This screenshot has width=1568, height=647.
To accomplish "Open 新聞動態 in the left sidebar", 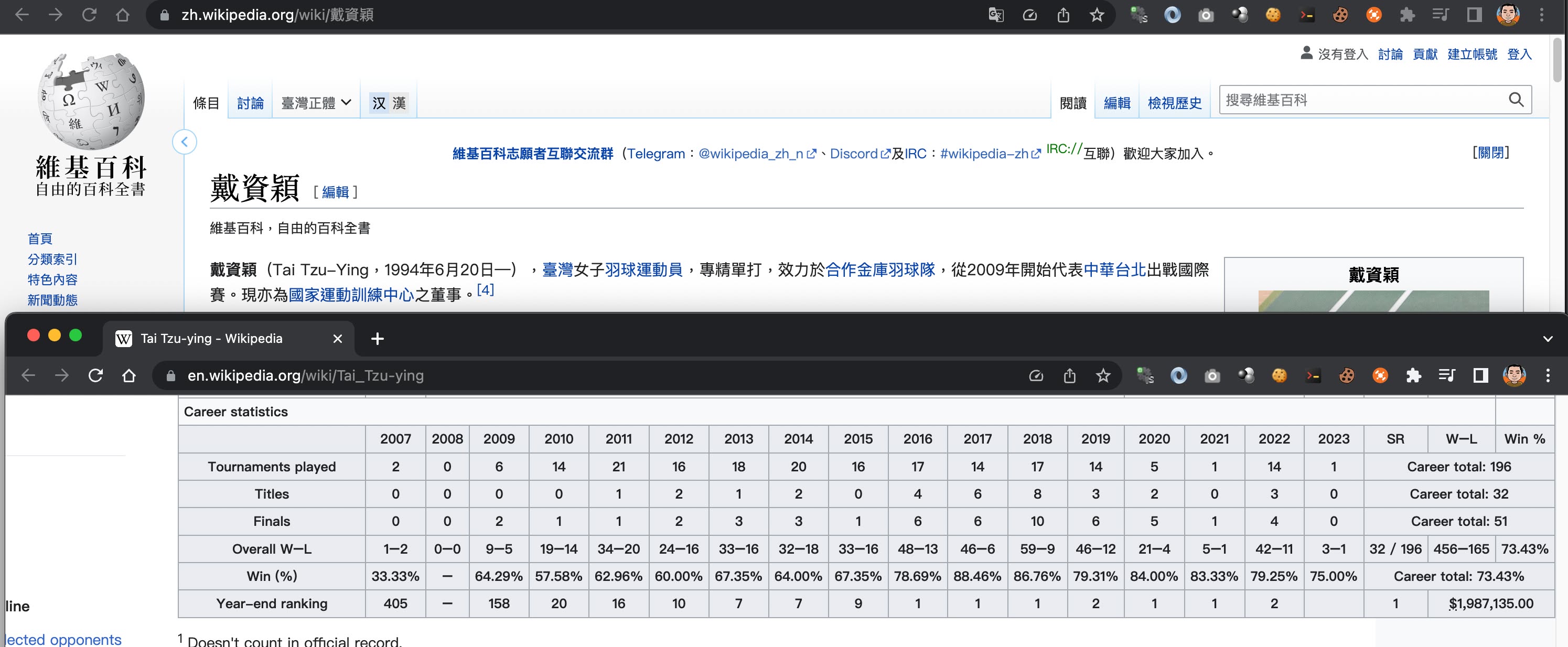I will point(52,300).
